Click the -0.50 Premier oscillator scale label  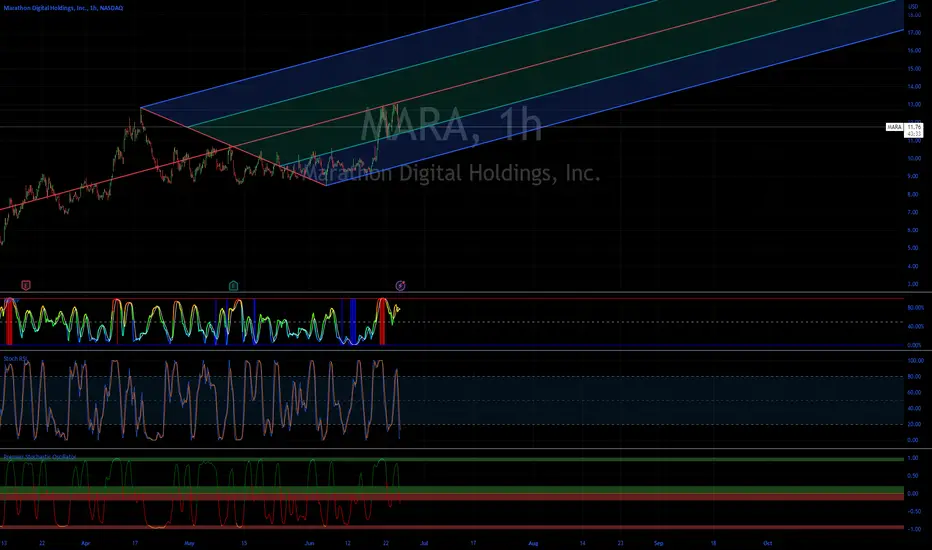click(914, 511)
